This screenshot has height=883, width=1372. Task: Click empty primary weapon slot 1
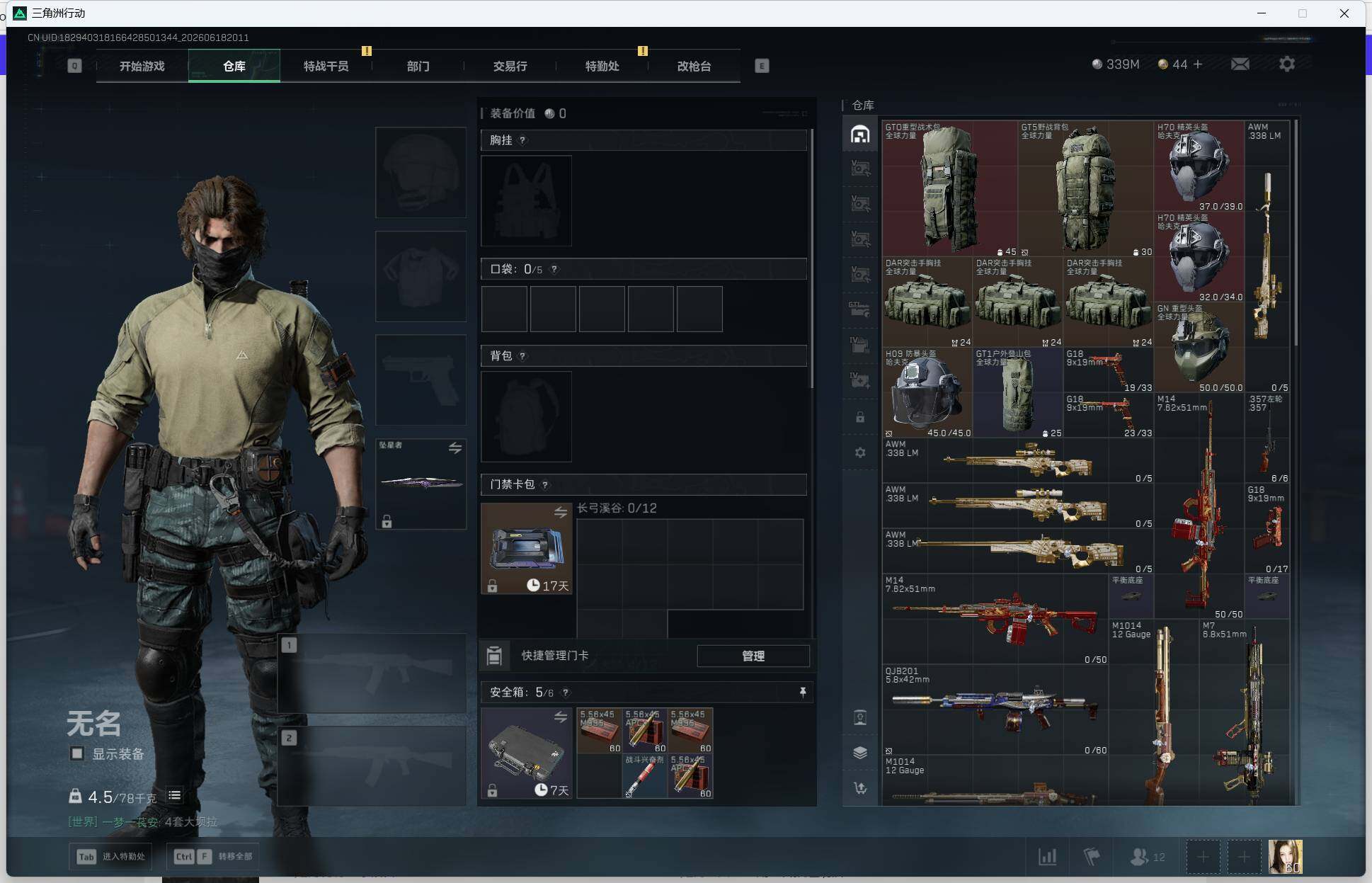click(372, 673)
